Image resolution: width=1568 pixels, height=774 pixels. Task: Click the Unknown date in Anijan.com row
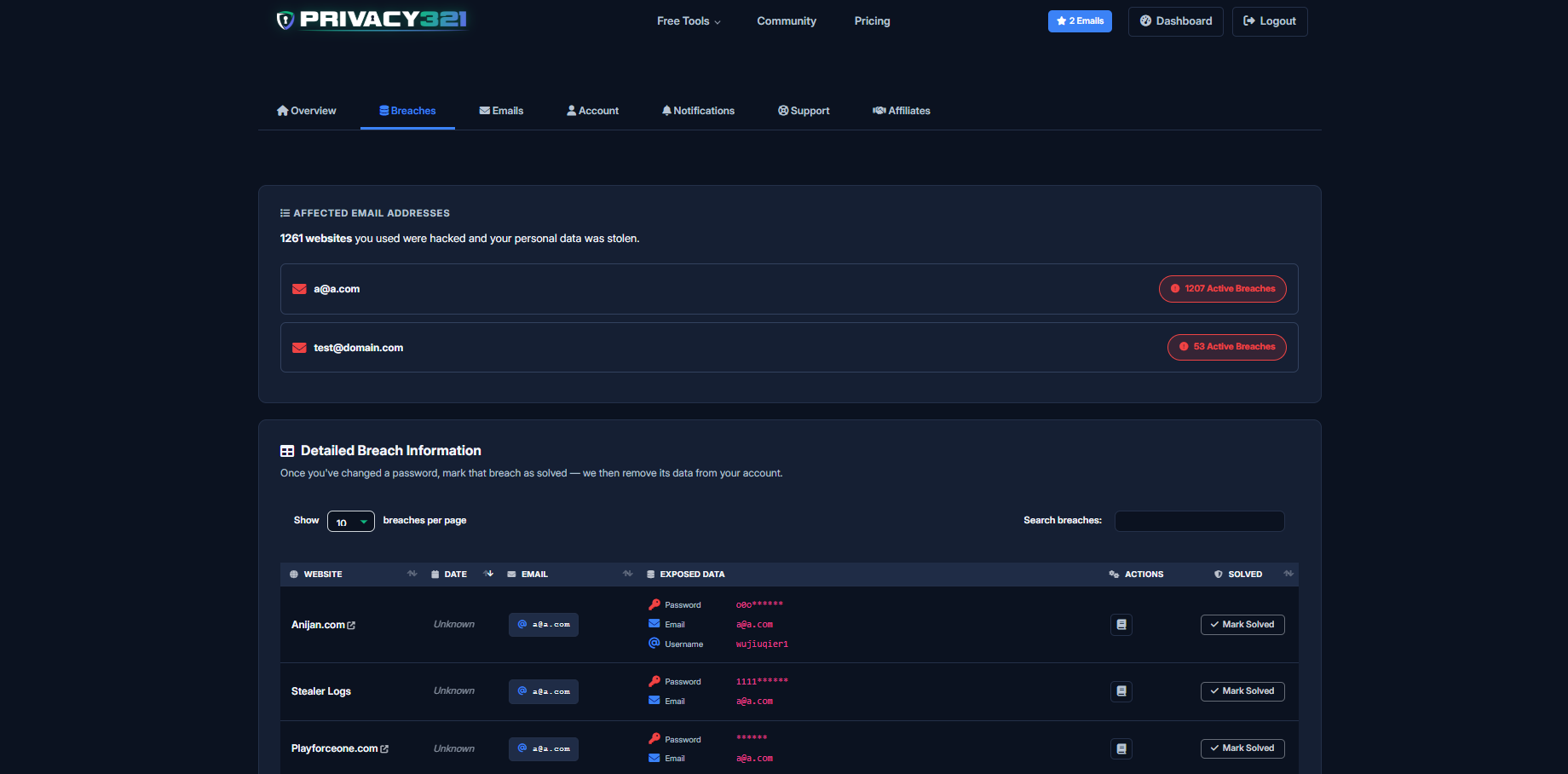click(x=454, y=625)
